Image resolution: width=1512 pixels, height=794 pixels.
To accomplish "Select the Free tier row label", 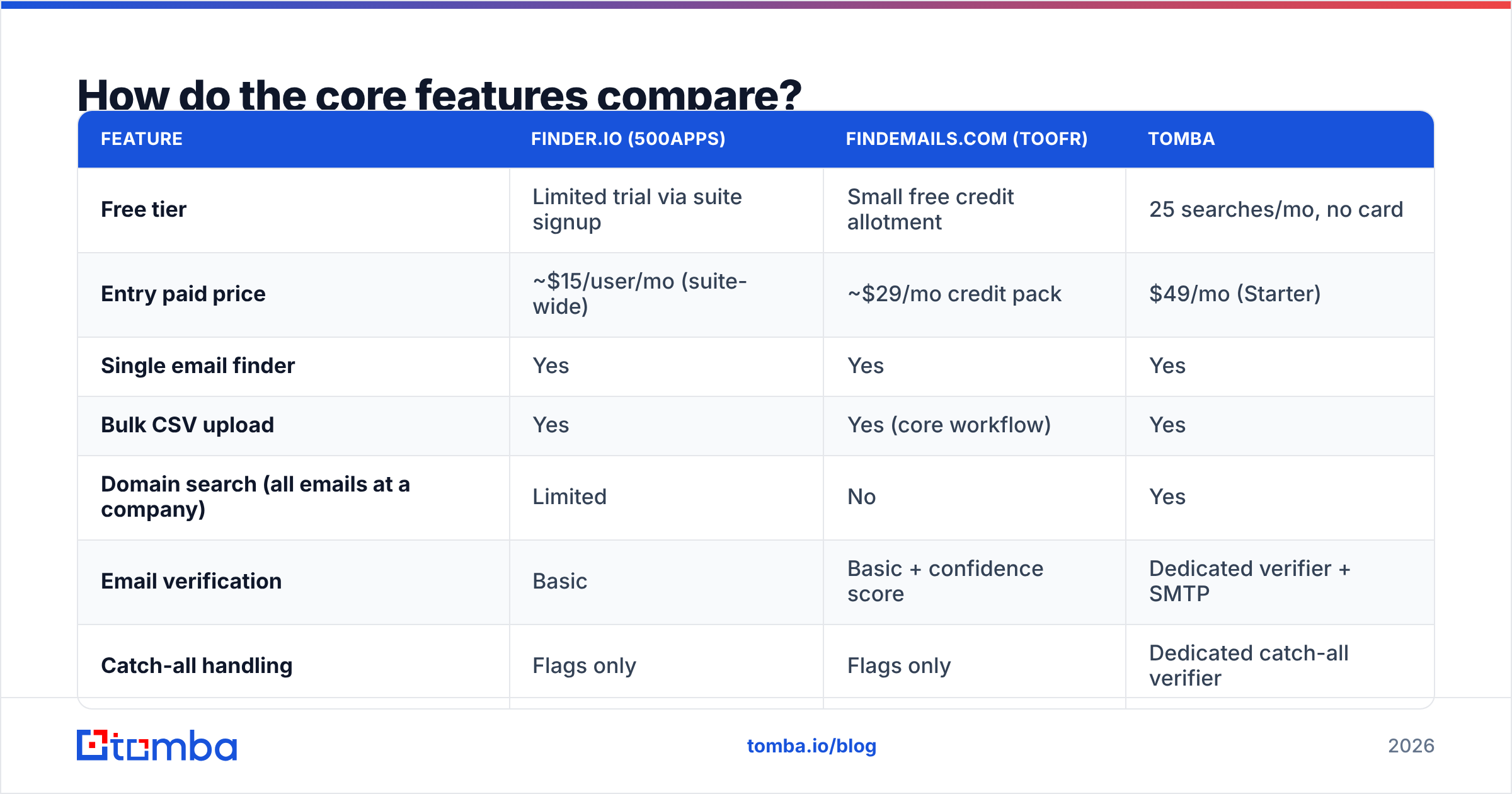I will tap(144, 209).
